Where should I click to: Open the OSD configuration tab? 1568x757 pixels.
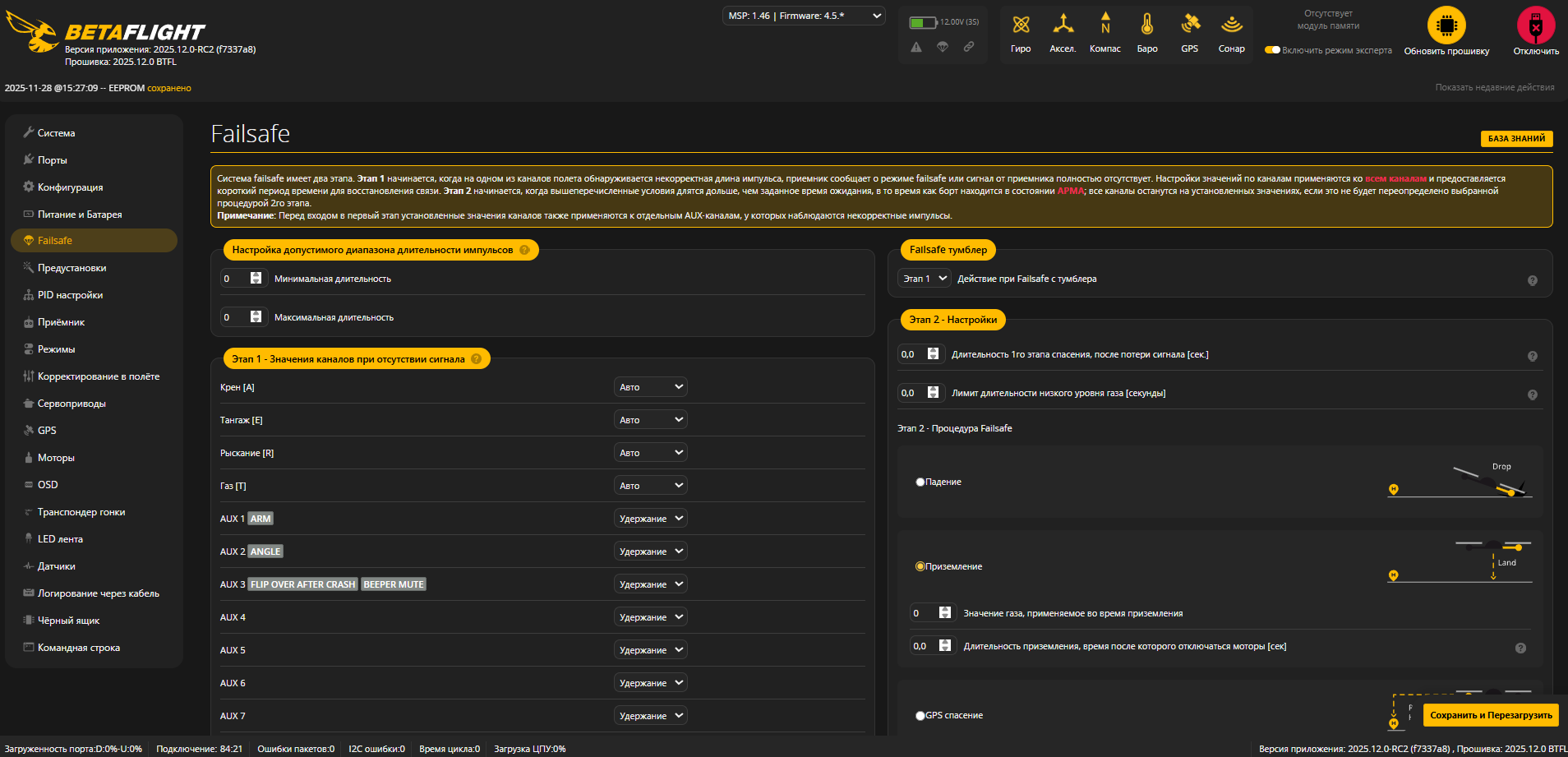(x=47, y=484)
